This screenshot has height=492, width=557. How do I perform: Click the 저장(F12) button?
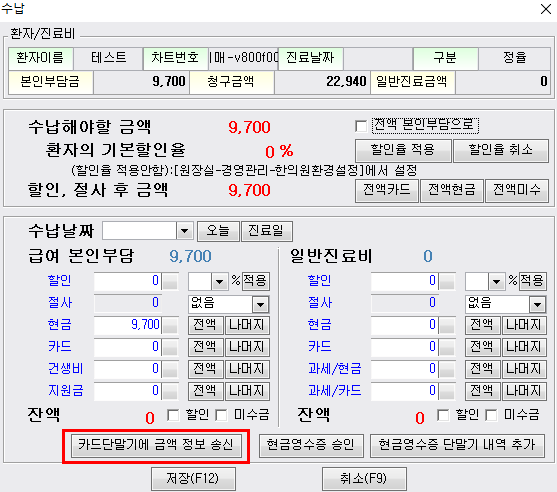(x=193, y=479)
